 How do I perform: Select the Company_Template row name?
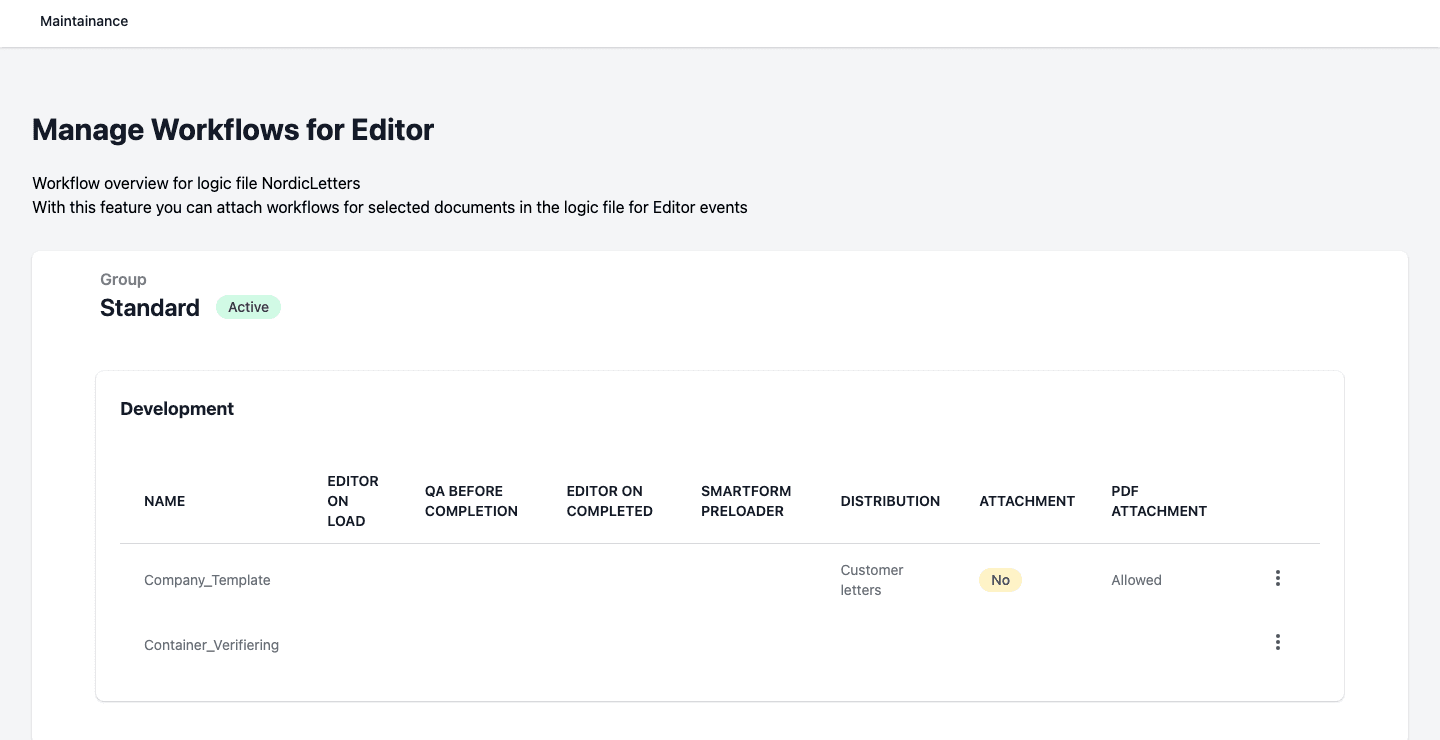(x=207, y=580)
